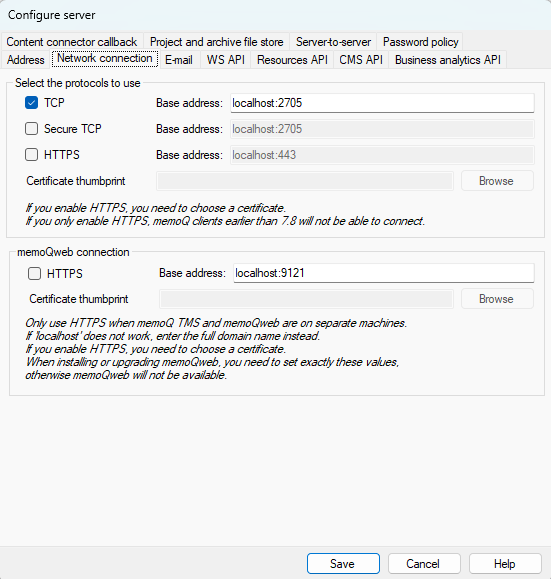Screen dimensions: 551x579
Task: Edit memoQweb base address localhost:9121
Action: (x=384, y=273)
